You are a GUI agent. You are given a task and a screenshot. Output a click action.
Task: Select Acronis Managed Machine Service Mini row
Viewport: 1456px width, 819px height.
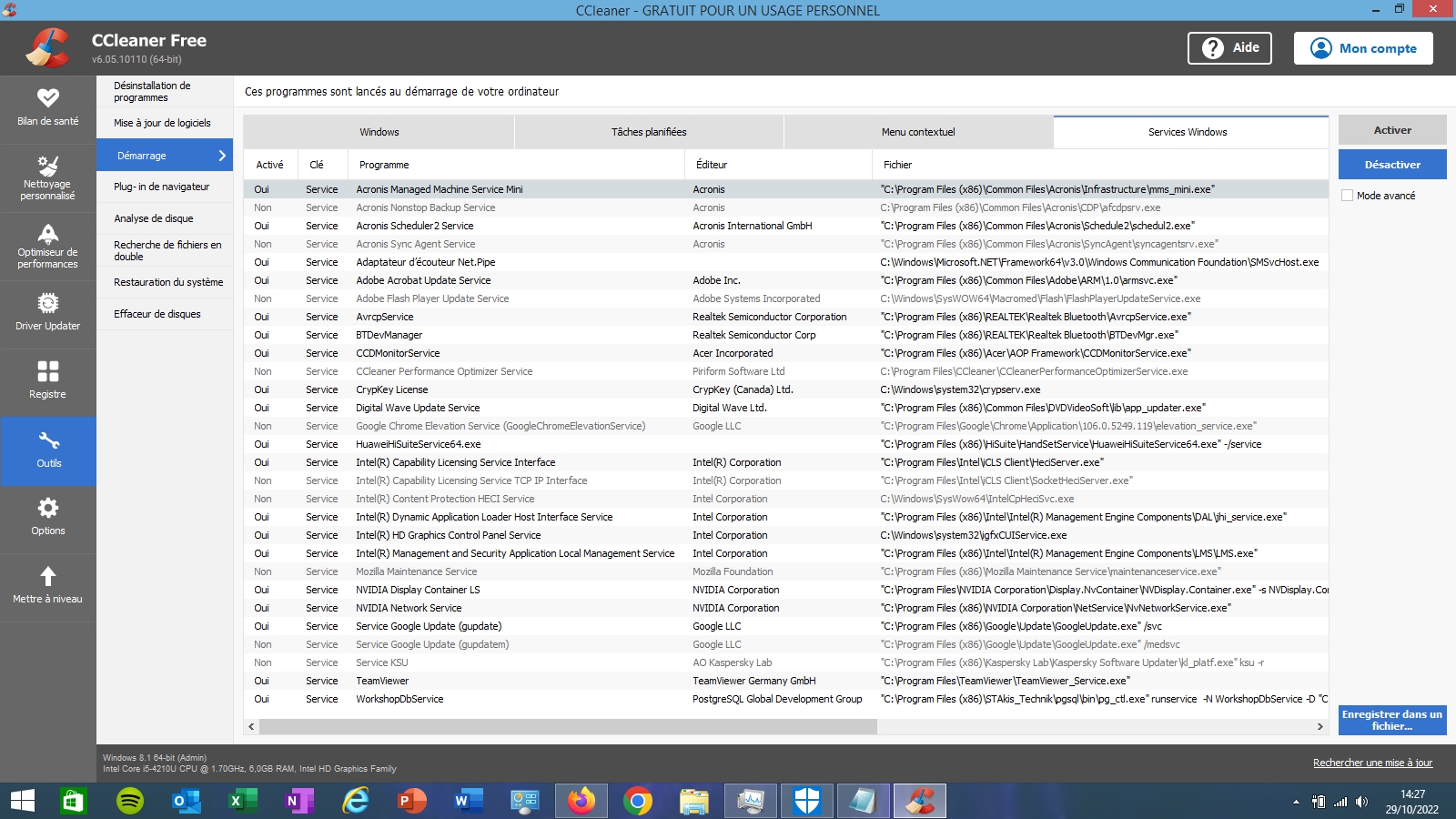[x=786, y=189]
